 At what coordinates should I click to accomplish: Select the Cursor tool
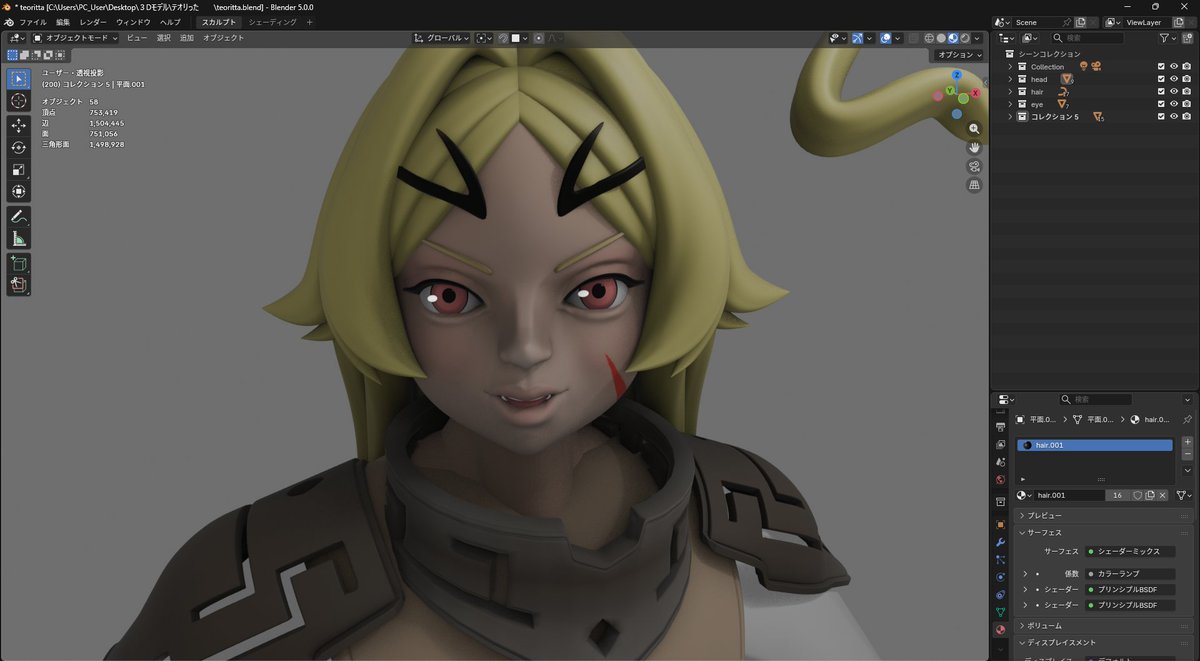[x=18, y=101]
